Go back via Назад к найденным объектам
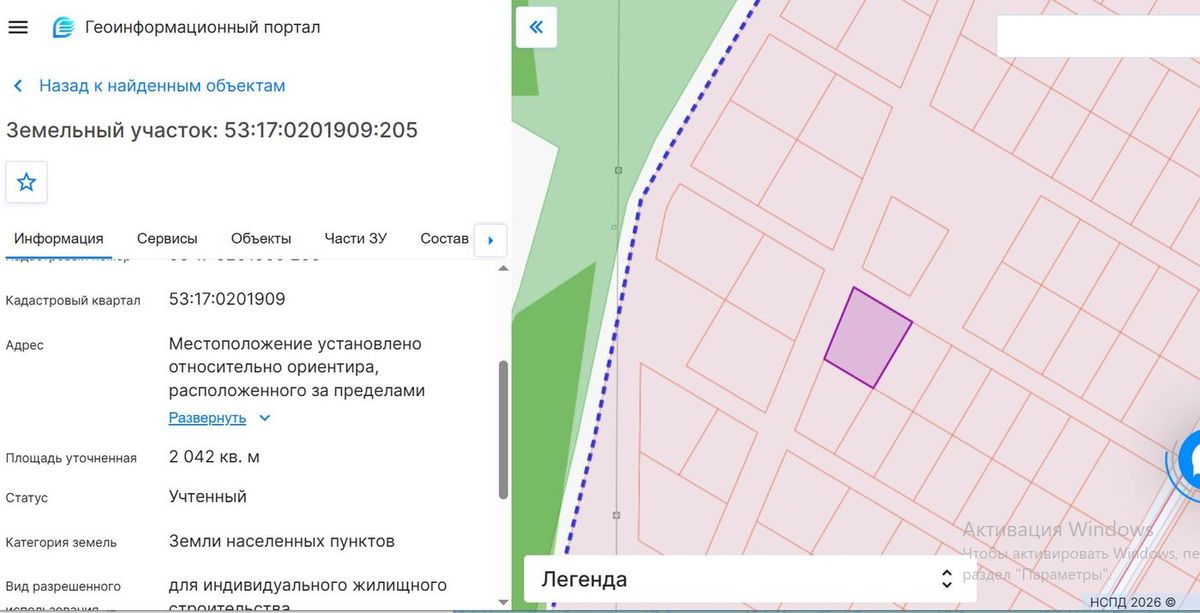 150,86
